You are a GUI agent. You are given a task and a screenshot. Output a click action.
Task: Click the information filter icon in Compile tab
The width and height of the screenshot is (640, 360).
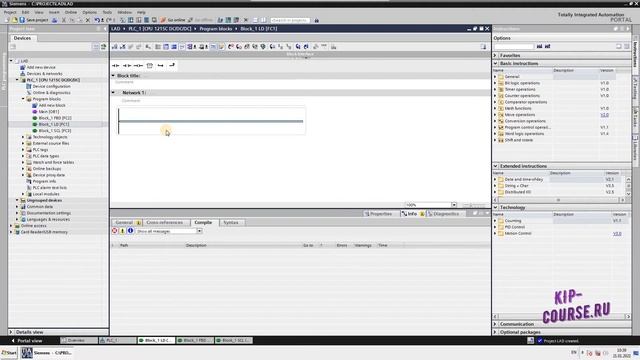click(130, 231)
